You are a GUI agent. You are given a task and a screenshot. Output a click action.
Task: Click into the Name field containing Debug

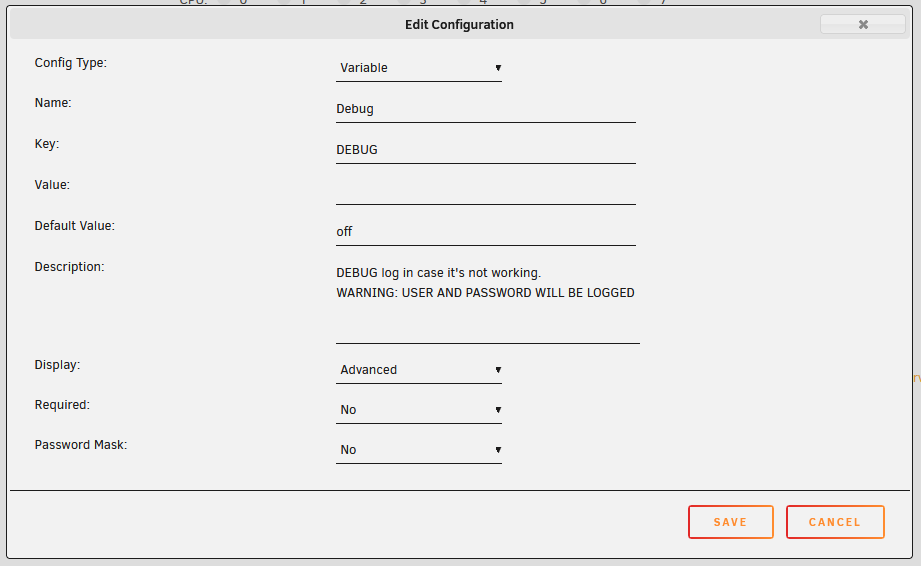coord(486,109)
